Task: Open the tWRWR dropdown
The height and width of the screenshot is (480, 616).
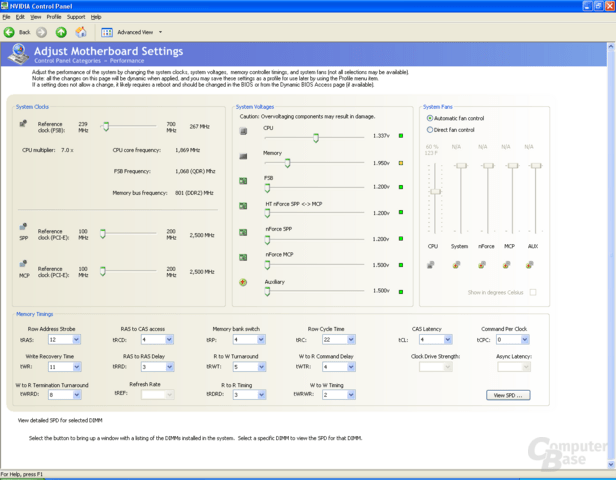Action: (x=351, y=395)
